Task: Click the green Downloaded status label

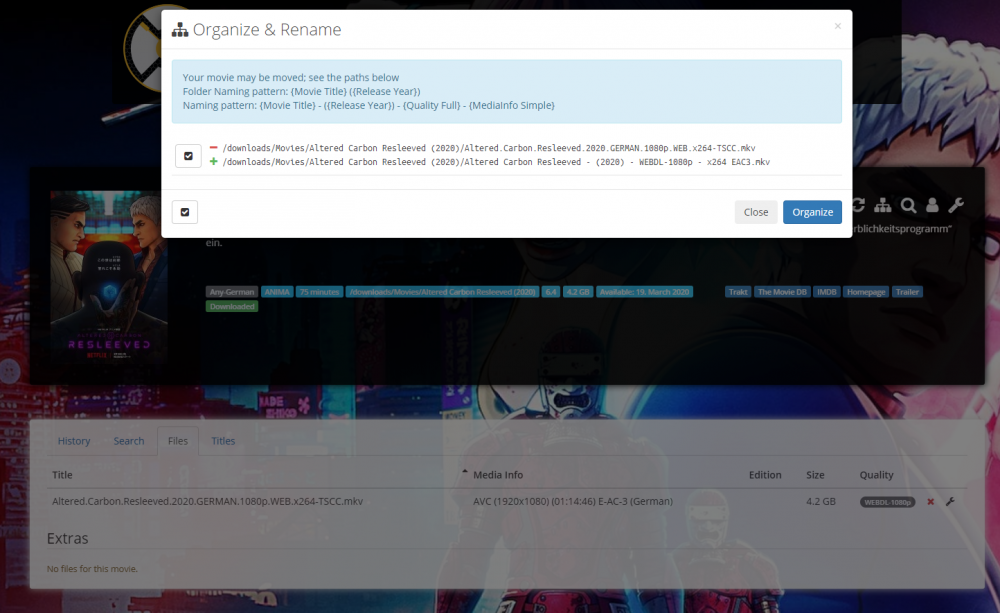Action: (232, 306)
